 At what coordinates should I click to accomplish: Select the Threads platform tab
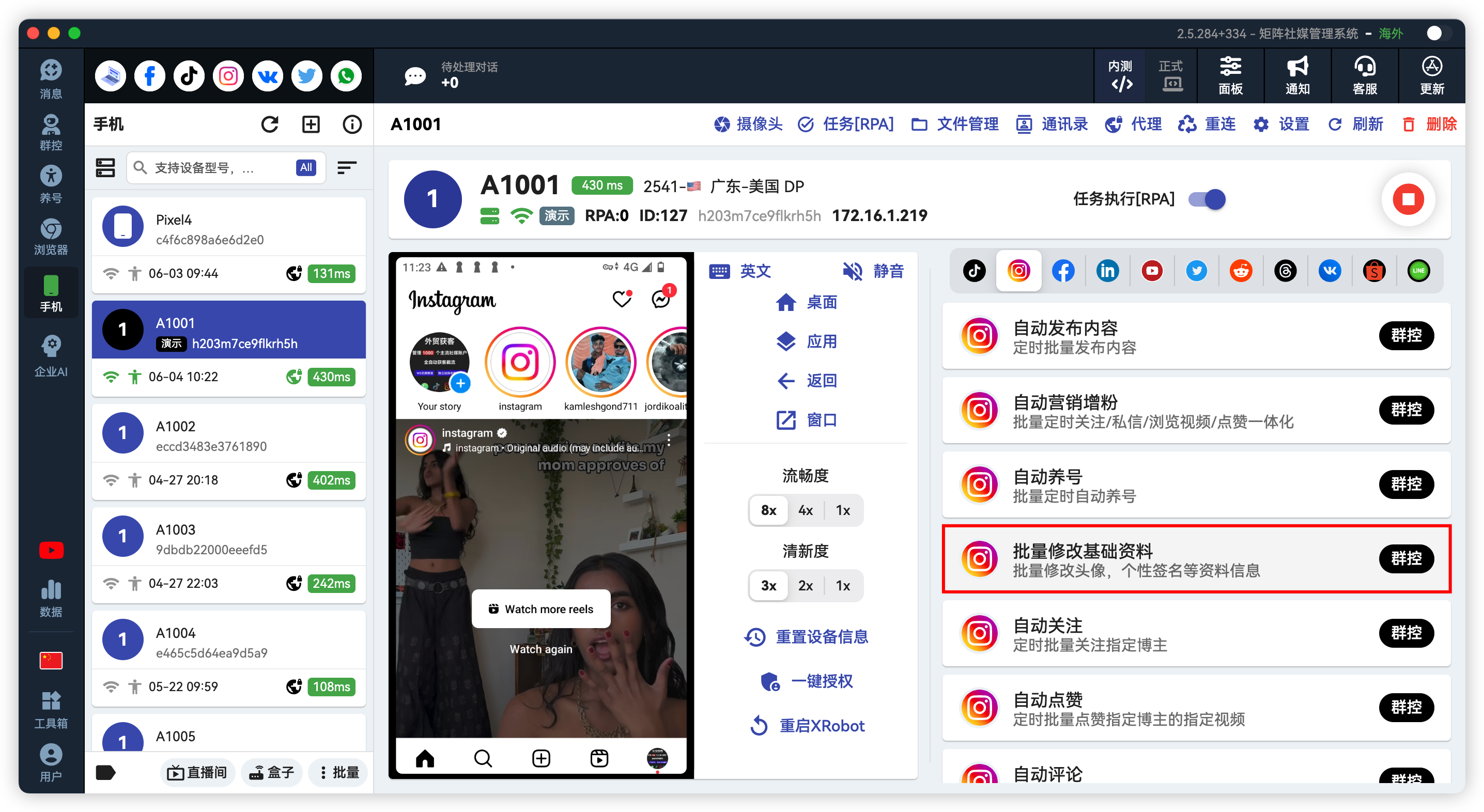(1285, 271)
